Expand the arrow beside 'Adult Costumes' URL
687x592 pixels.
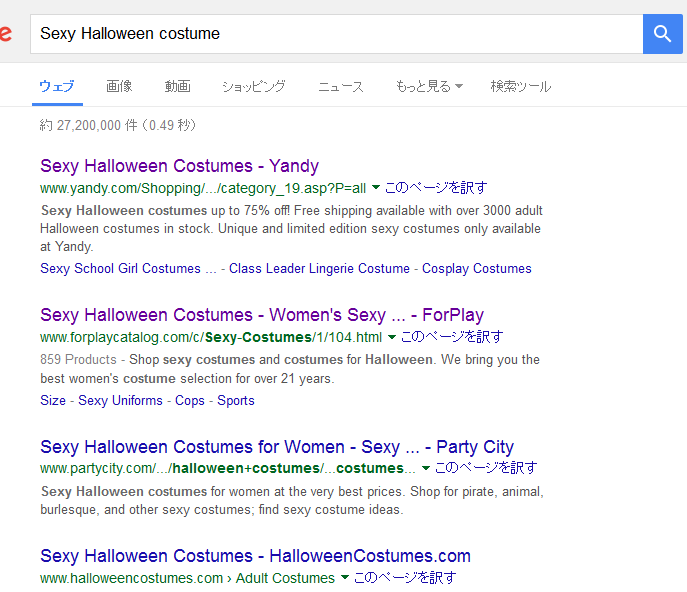click(345, 577)
